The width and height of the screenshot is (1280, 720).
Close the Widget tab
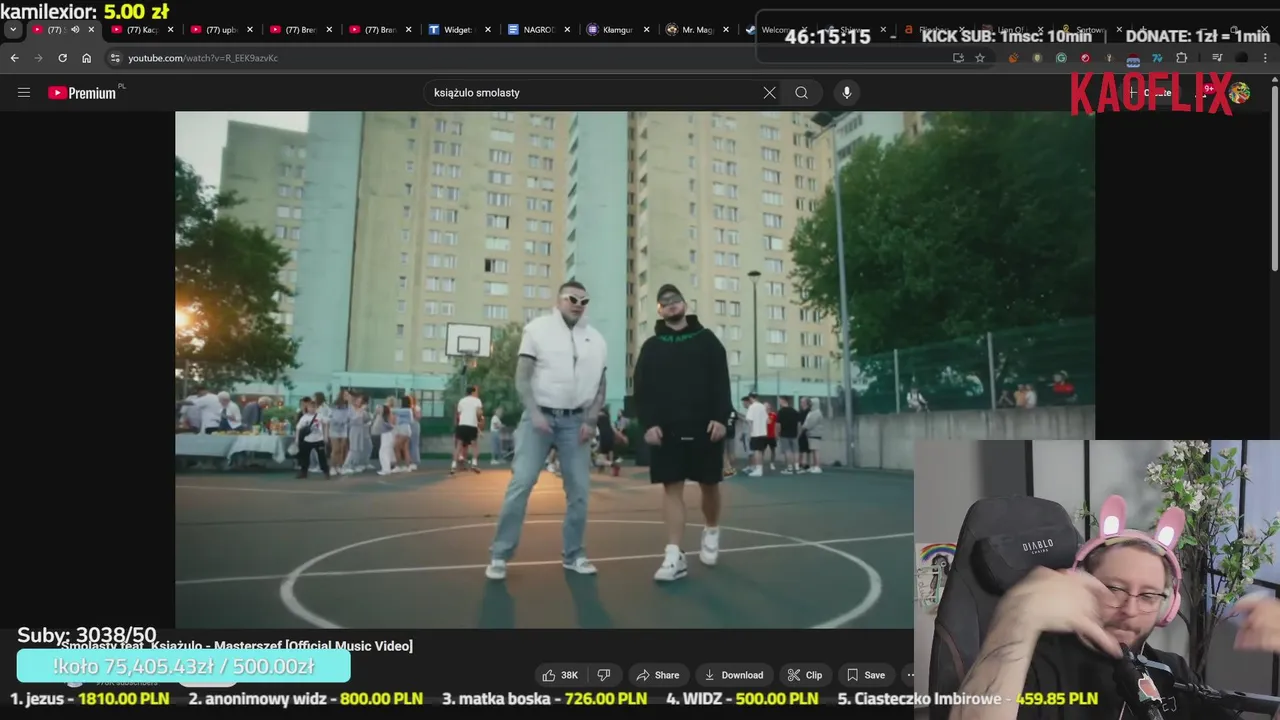point(488,30)
